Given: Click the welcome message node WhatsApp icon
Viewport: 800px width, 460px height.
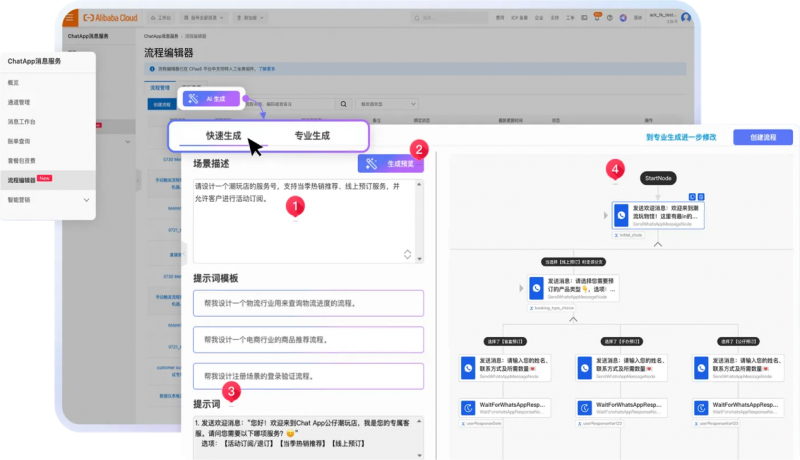Looking at the screenshot, I should click(x=621, y=214).
